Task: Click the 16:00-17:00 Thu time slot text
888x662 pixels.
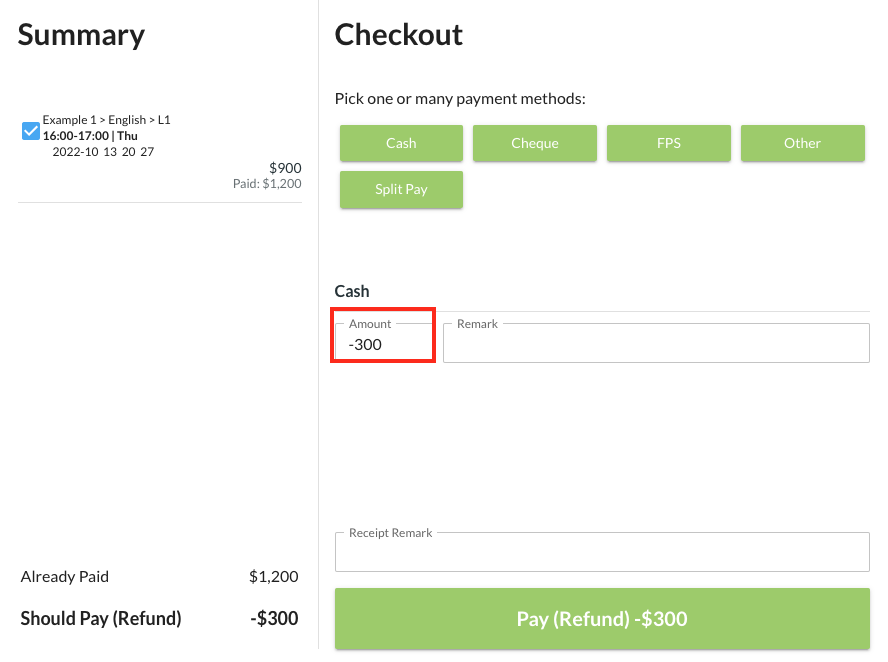Action: [x=90, y=136]
